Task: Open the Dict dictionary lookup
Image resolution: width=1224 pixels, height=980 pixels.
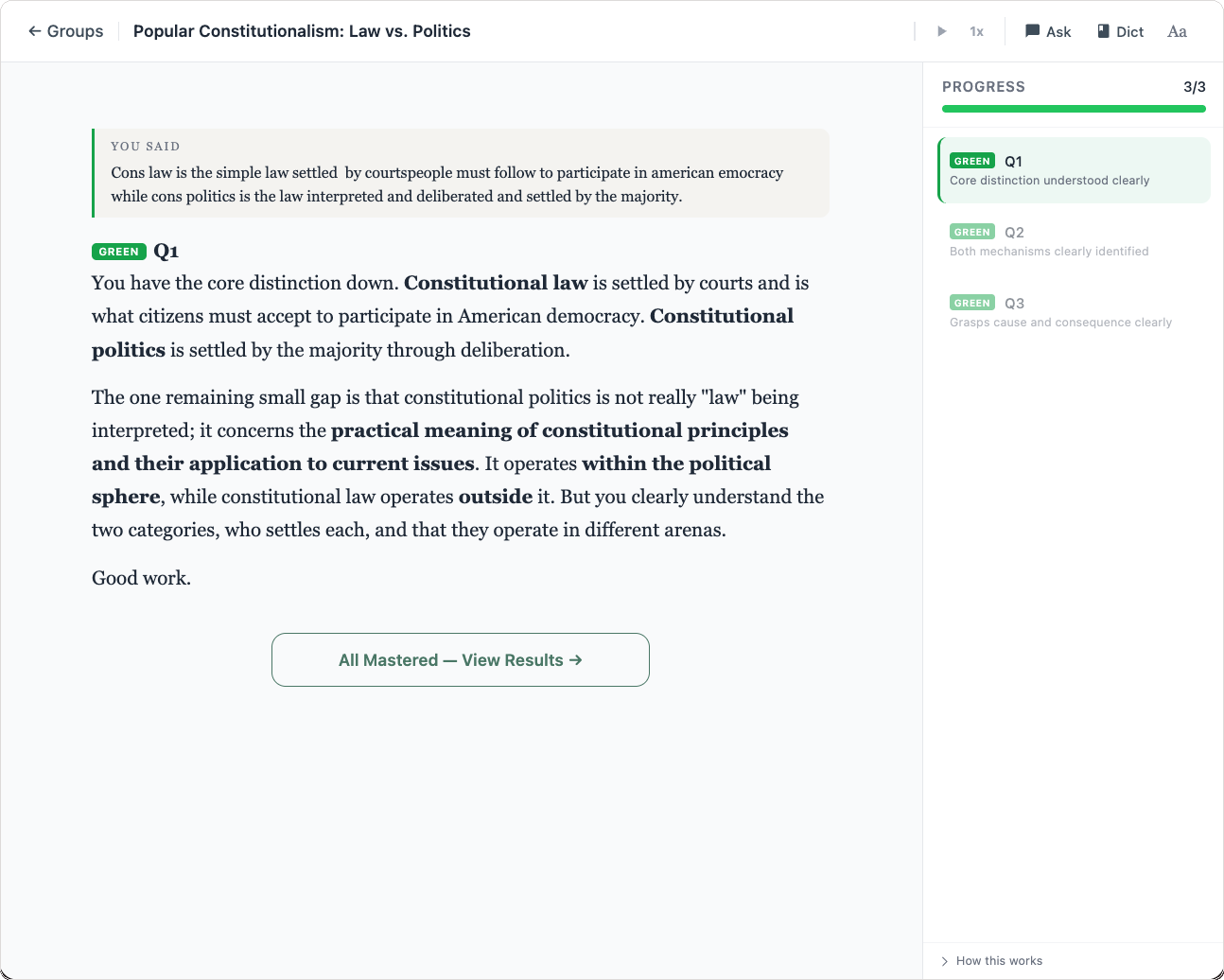Action: [x=1120, y=31]
